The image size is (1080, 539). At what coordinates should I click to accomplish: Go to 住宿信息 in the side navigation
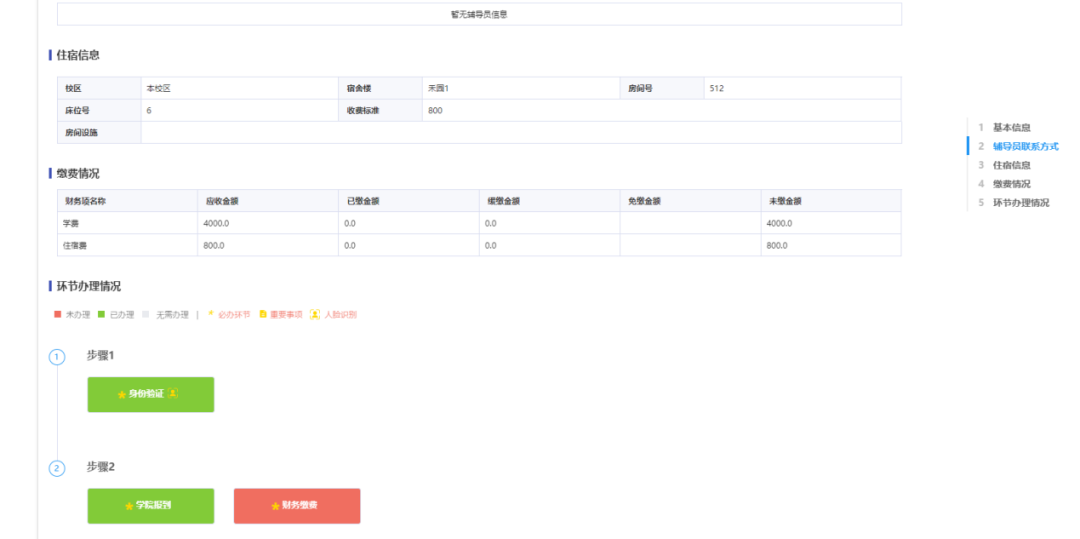pos(1011,165)
